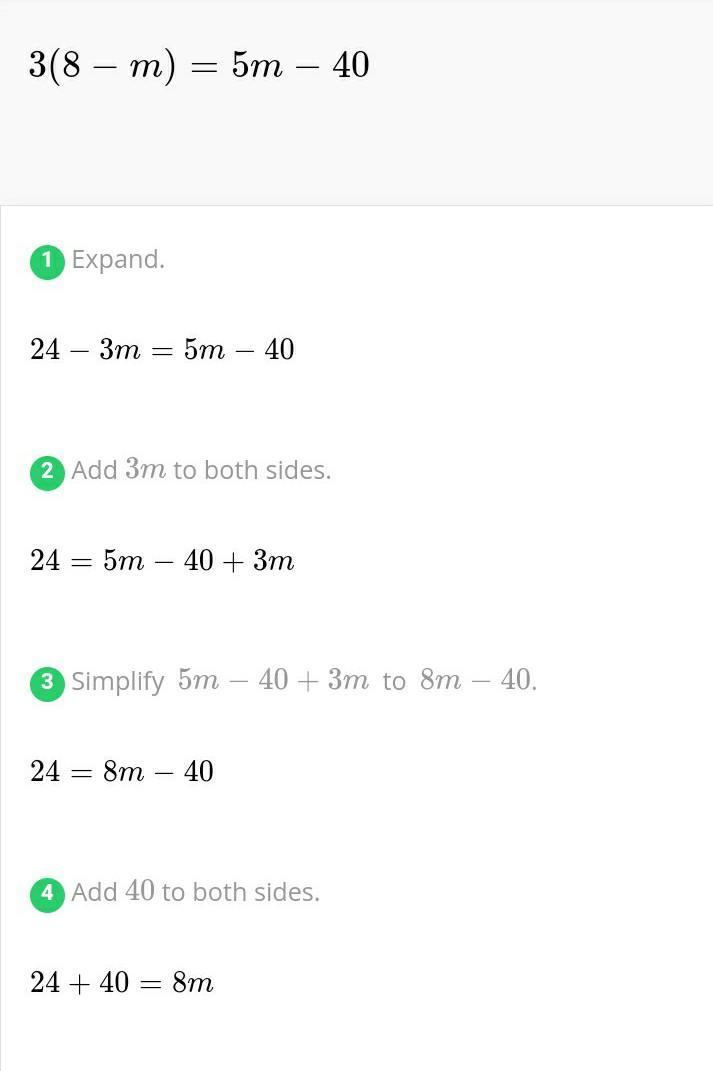Viewport: 713px width, 1071px height.
Task: Click the equation 24 = 5m − 40 + 3m
Action: (162, 561)
